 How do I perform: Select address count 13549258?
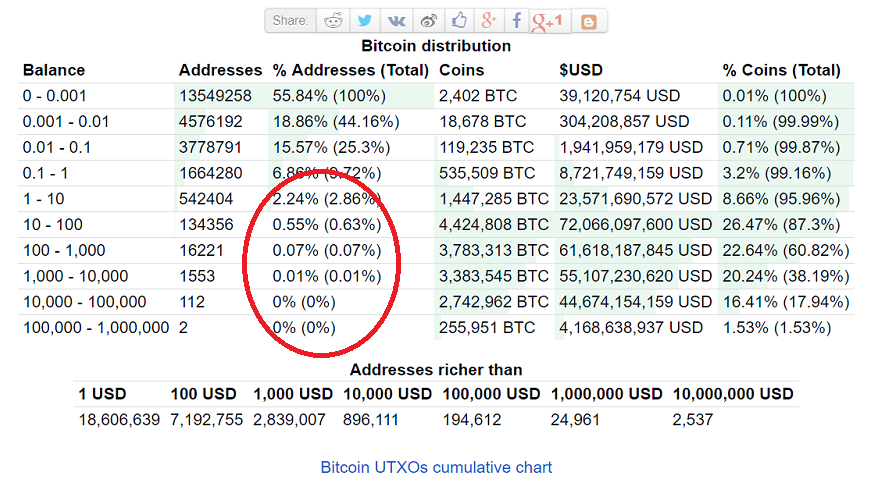(x=215, y=96)
